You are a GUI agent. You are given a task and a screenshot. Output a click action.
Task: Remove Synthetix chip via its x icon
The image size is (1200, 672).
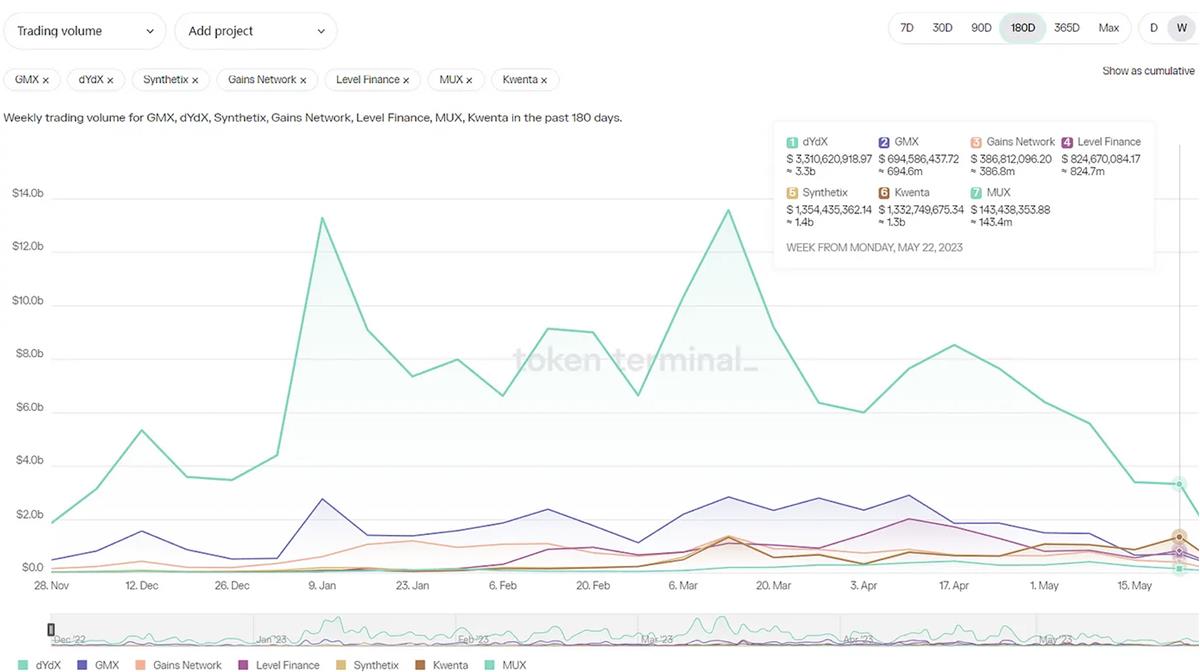(195, 80)
